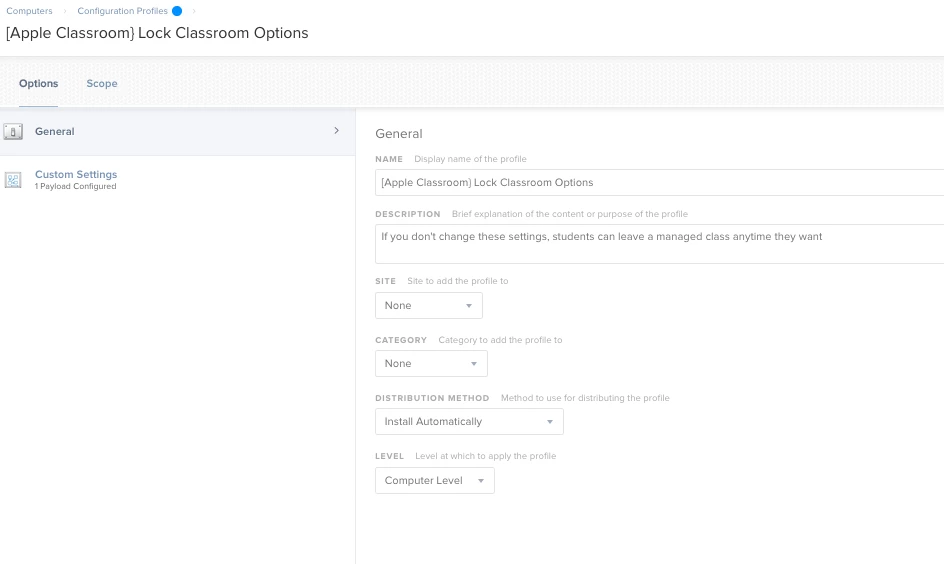
Task: Click the Custom Settings payload icon
Action: [13, 180]
